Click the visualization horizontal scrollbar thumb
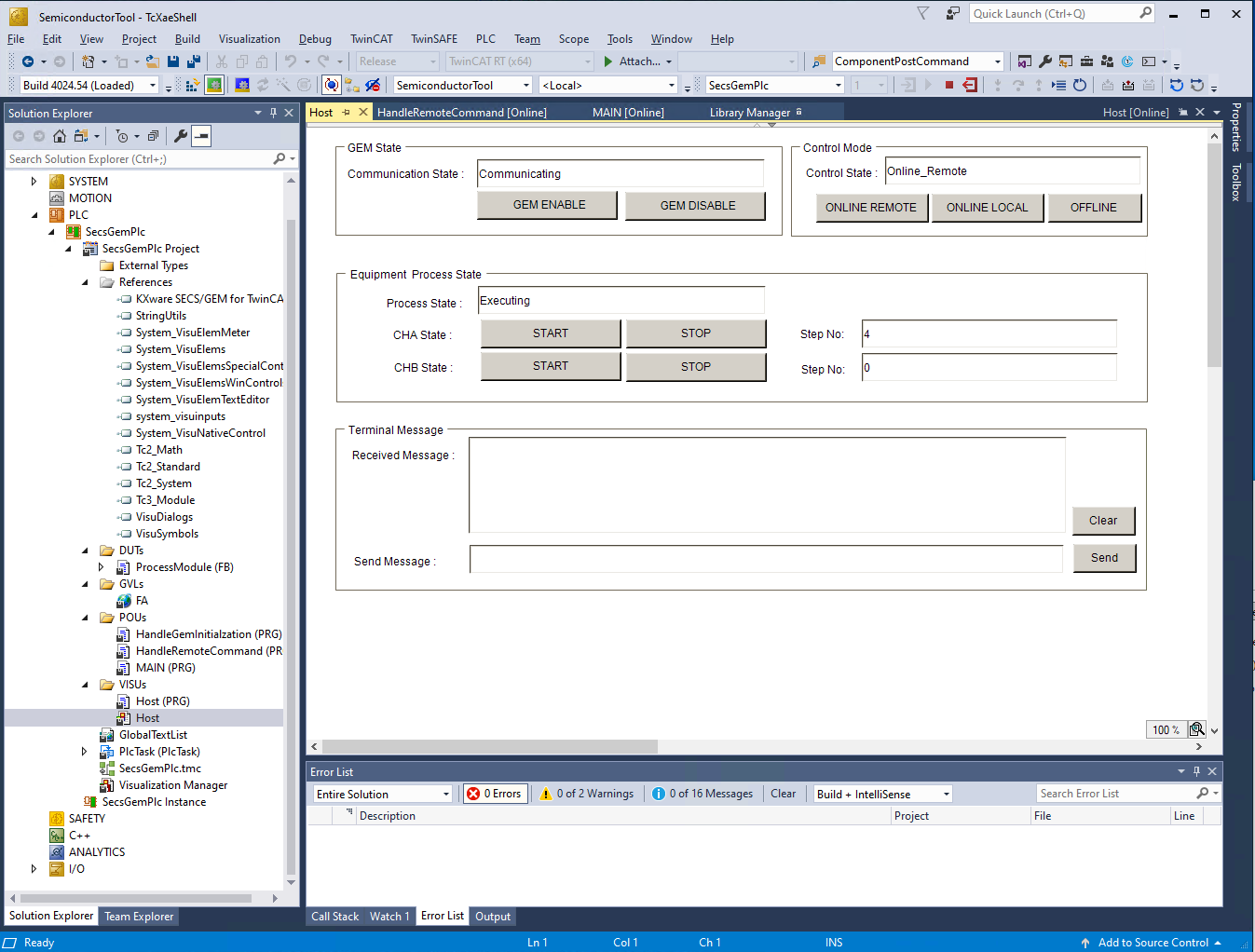Image resolution: width=1255 pixels, height=952 pixels. coord(491,747)
